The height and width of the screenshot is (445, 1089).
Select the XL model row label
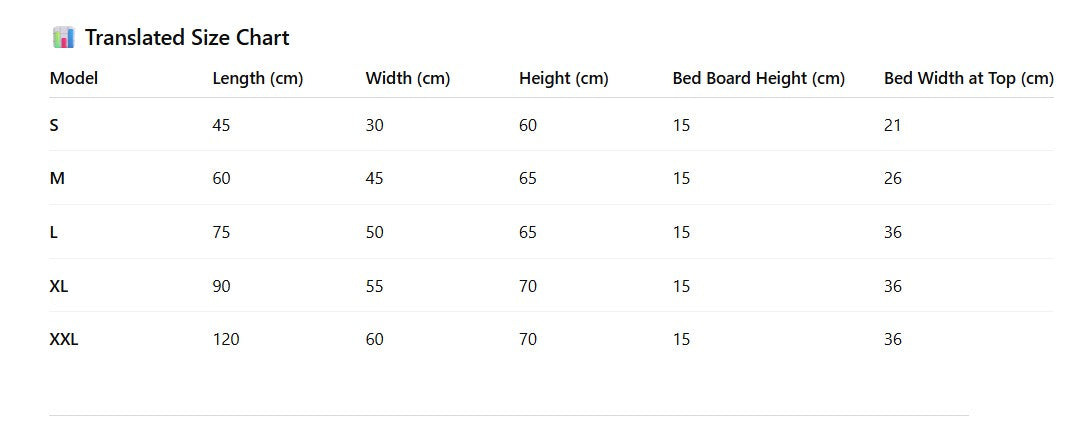pyautogui.click(x=59, y=286)
